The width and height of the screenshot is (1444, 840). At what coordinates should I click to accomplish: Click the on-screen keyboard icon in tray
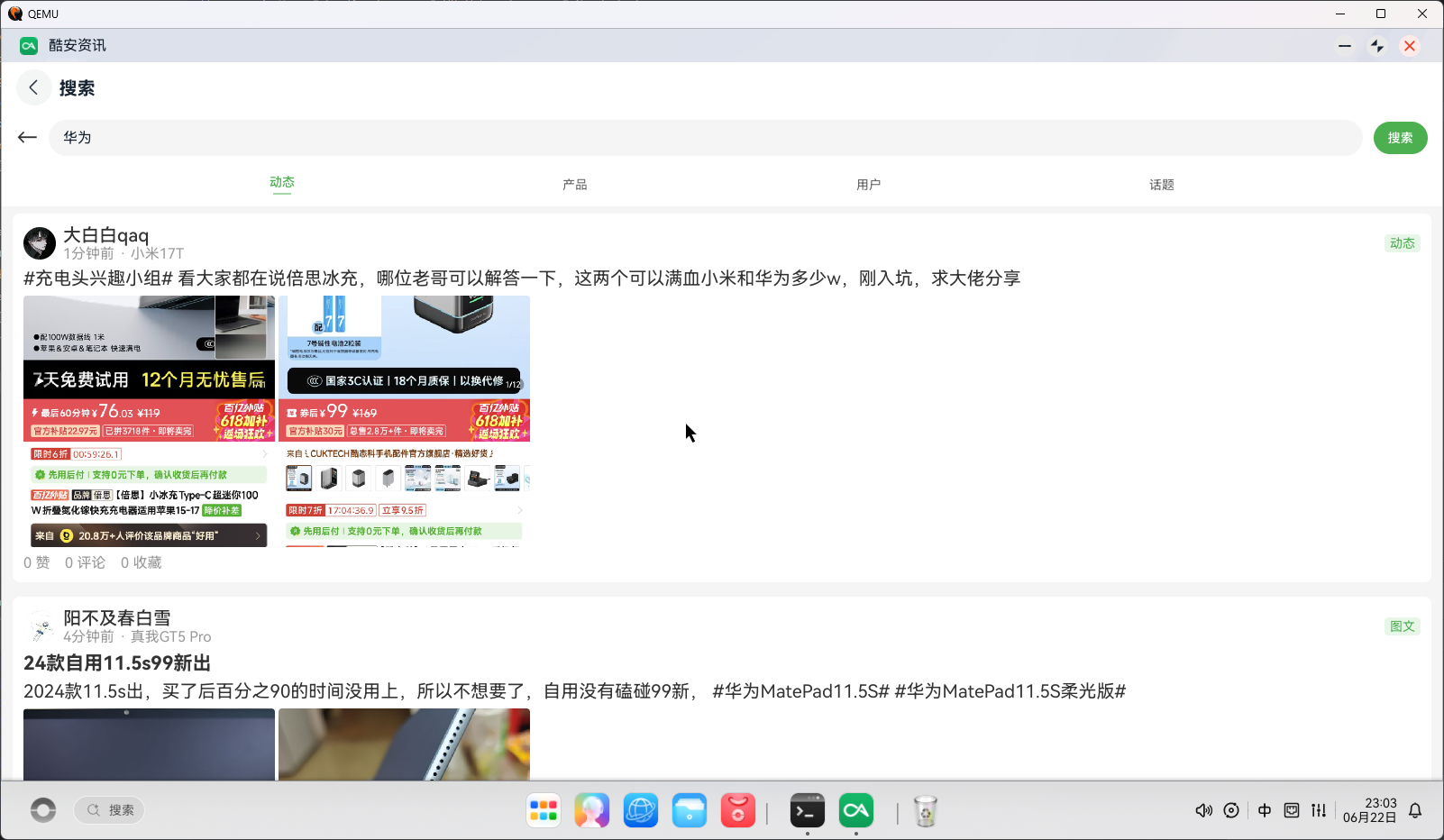pos(1292,810)
